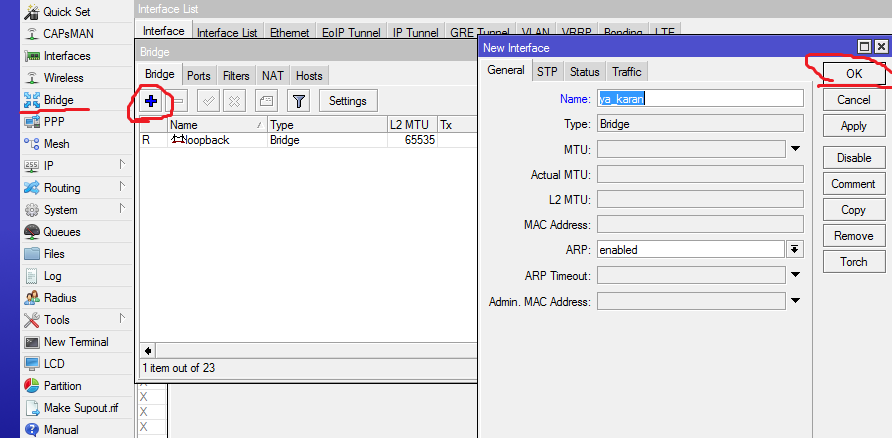Click the filter funnel icon
The width and height of the screenshot is (892, 438).
pyautogui.click(x=297, y=101)
